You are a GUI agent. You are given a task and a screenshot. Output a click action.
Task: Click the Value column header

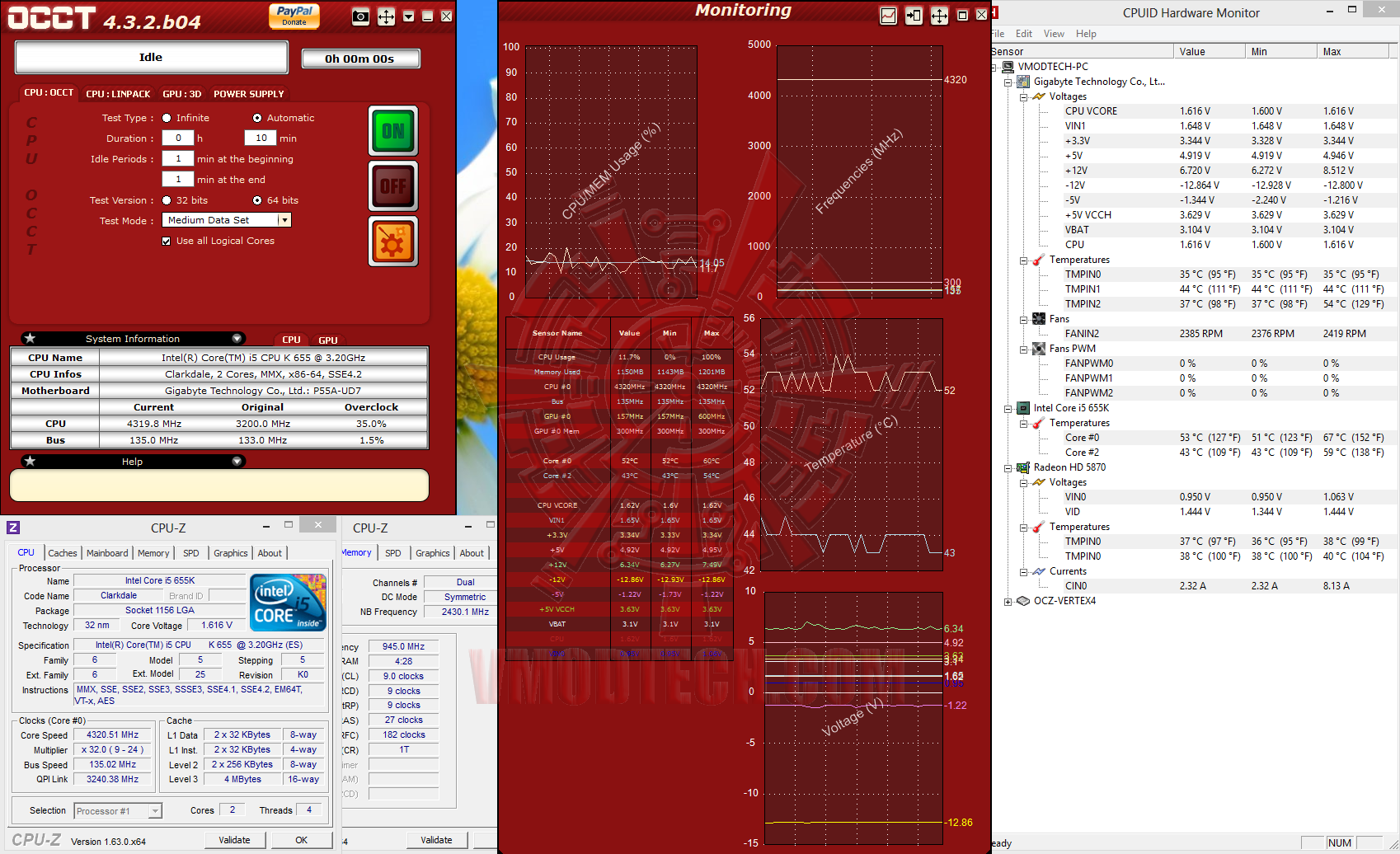1209,51
